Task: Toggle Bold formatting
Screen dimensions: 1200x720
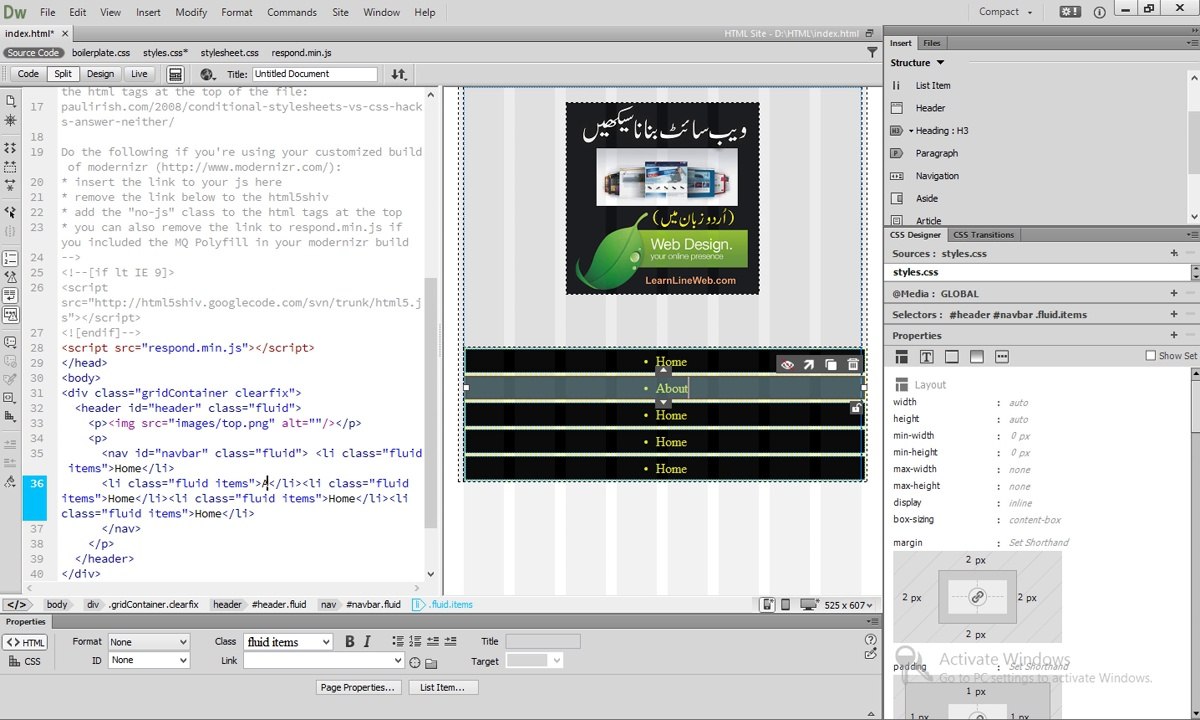Action: coord(350,642)
